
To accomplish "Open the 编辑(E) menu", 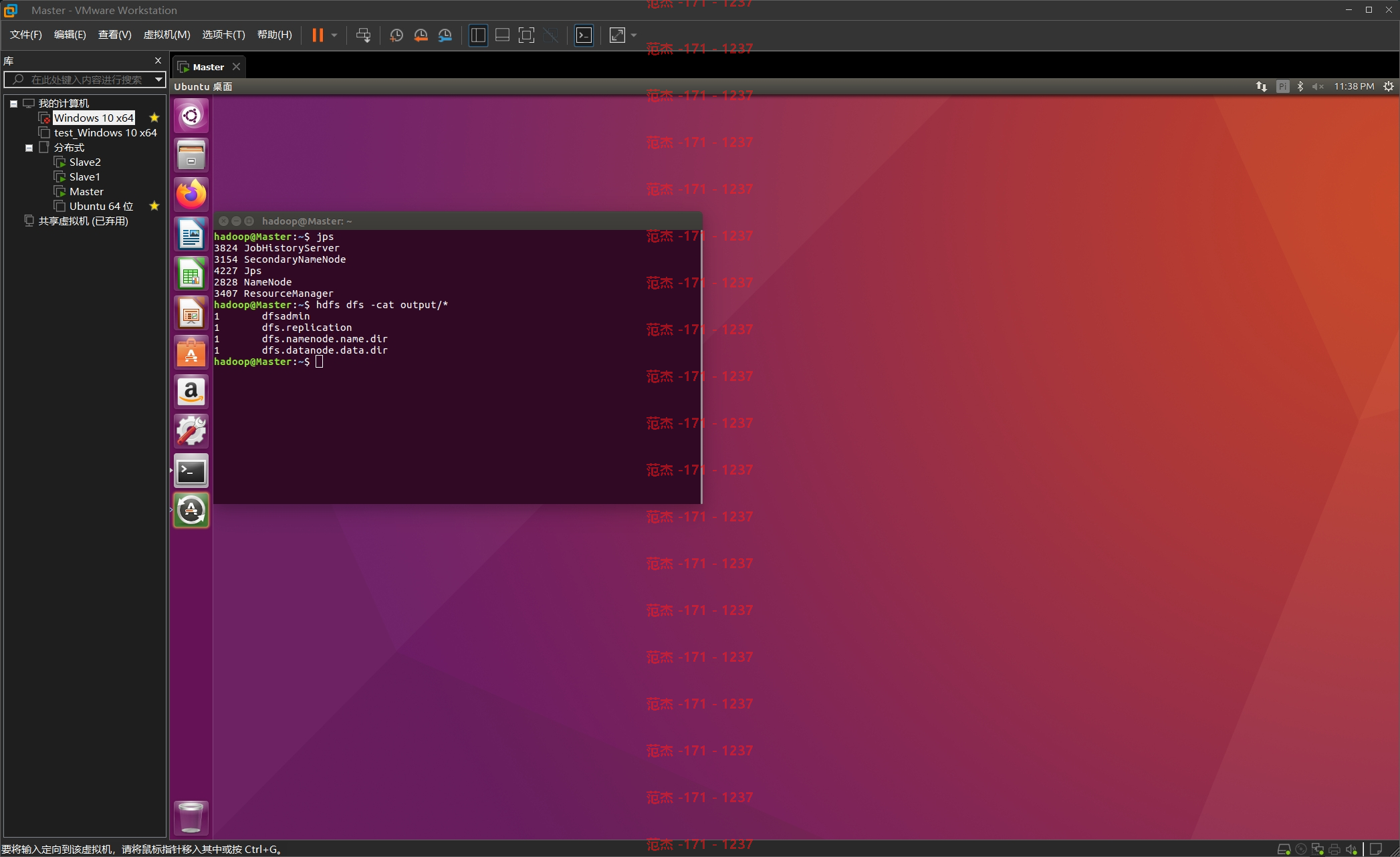I will pyautogui.click(x=70, y=35).
